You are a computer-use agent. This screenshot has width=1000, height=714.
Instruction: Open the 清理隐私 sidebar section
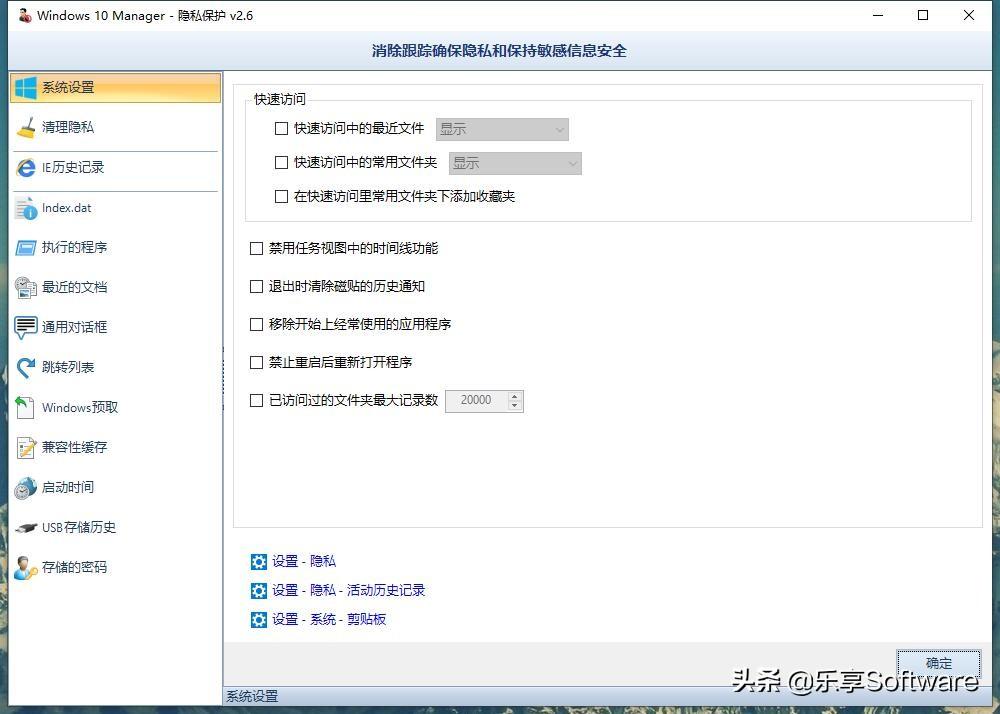pyautogui.click(x=115, y=128)
